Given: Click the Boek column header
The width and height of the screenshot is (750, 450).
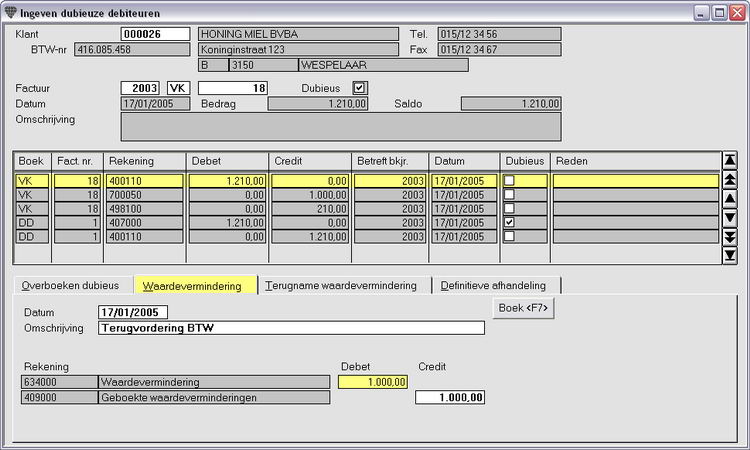Looking at the screenshot, I should pos(33,161).
